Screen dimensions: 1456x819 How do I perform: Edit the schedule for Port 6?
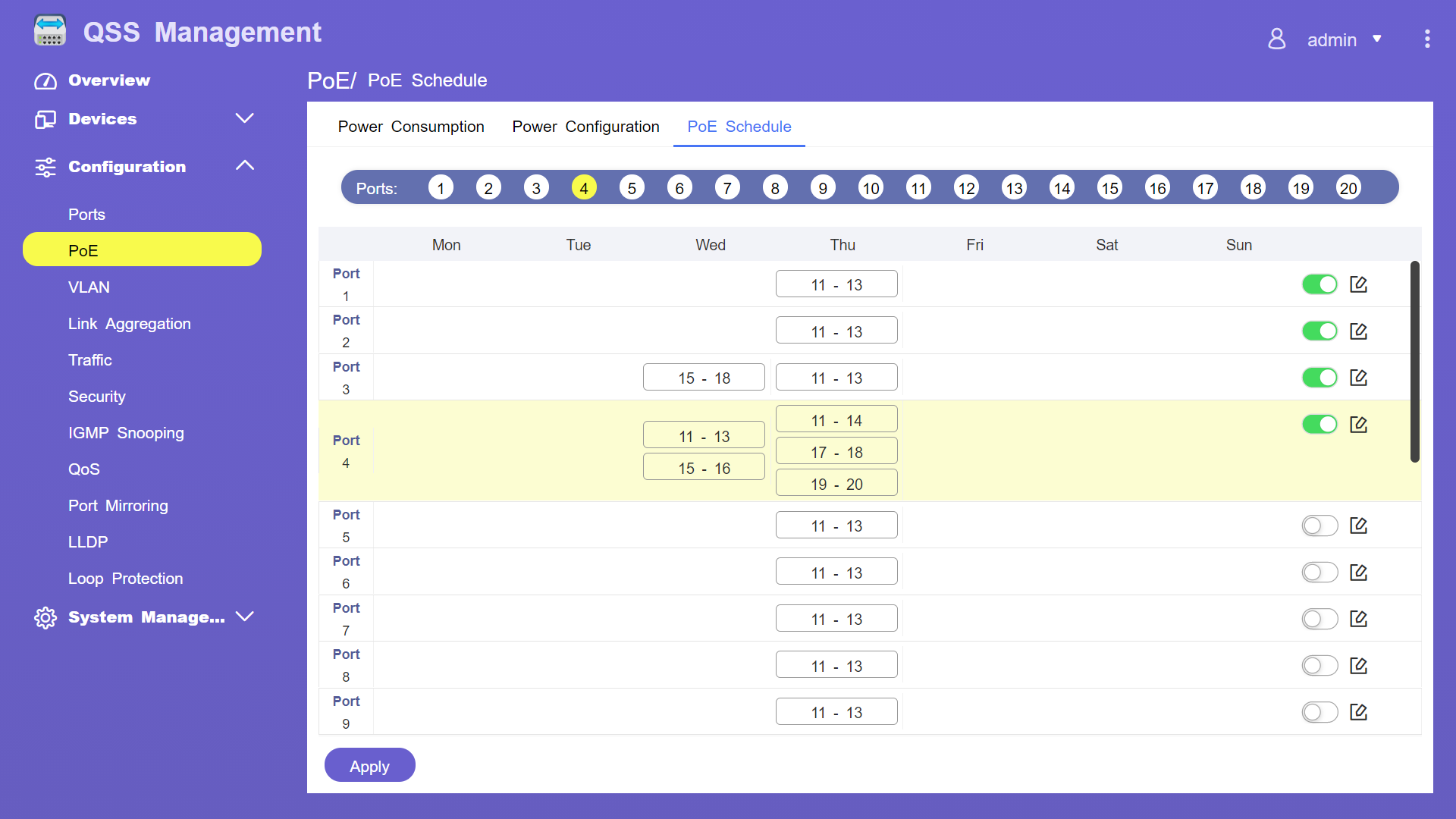pos(1358,573)
